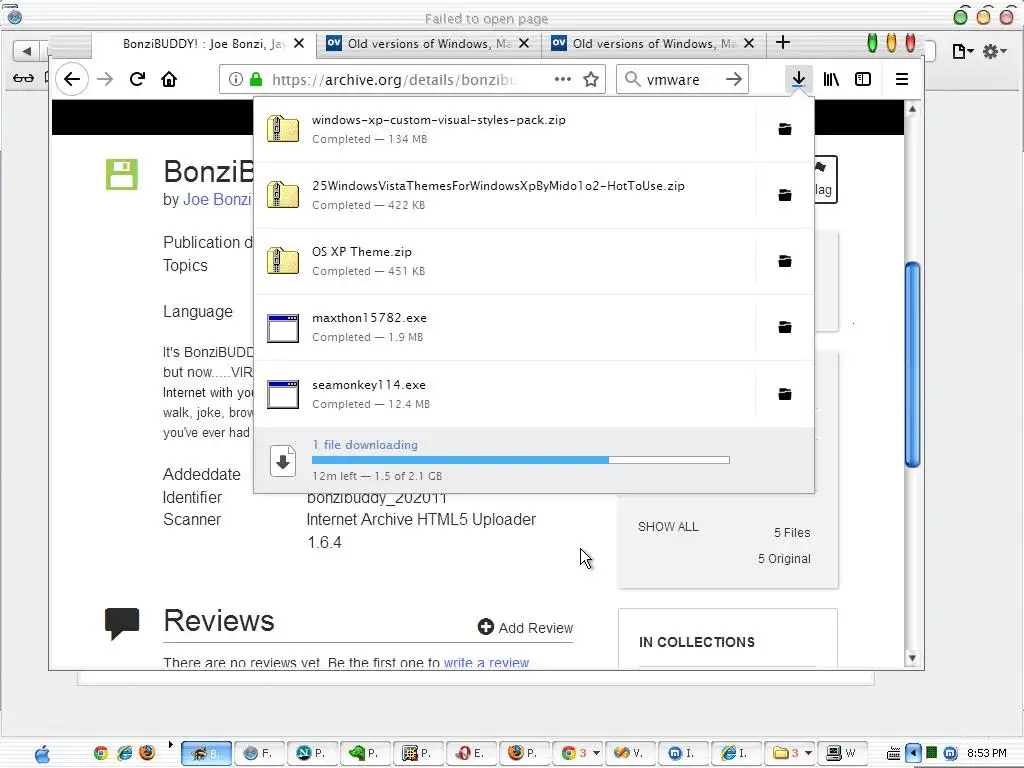Click the gear icon in background window toolbar
1024x768 pixels.
[993, 52]
